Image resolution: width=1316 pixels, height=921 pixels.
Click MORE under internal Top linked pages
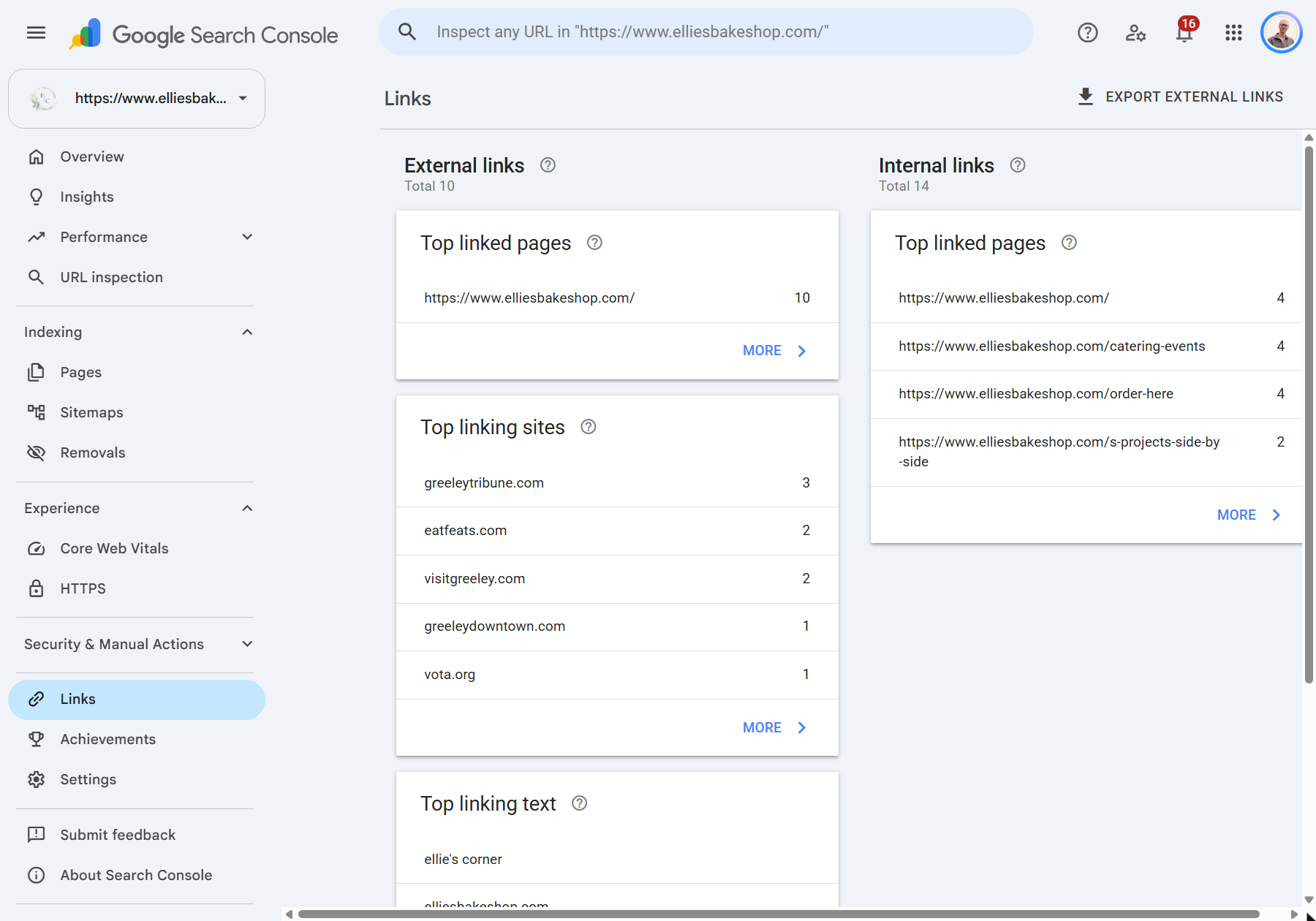click(x=1249, y=515)
